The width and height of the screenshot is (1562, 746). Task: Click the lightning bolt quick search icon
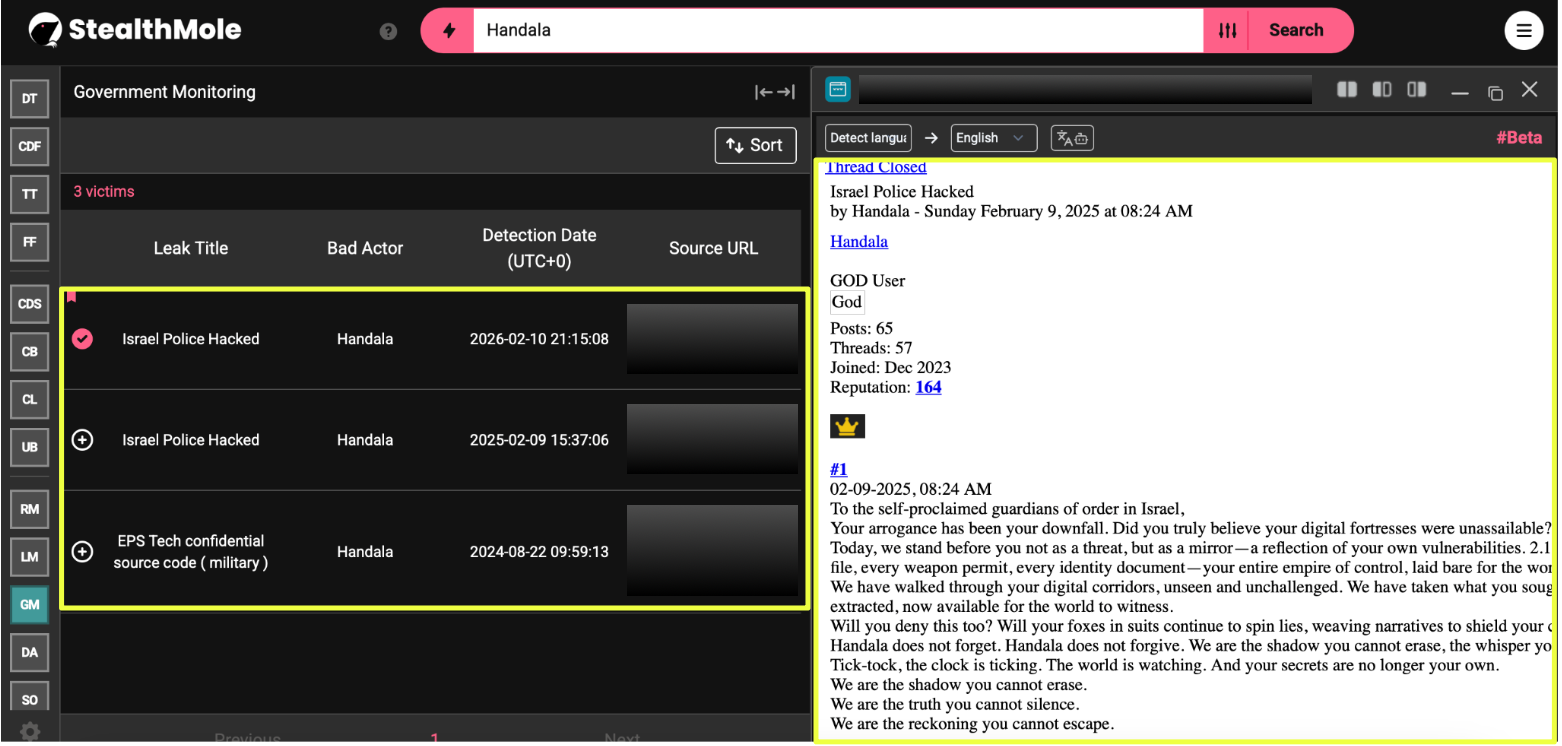449,30
